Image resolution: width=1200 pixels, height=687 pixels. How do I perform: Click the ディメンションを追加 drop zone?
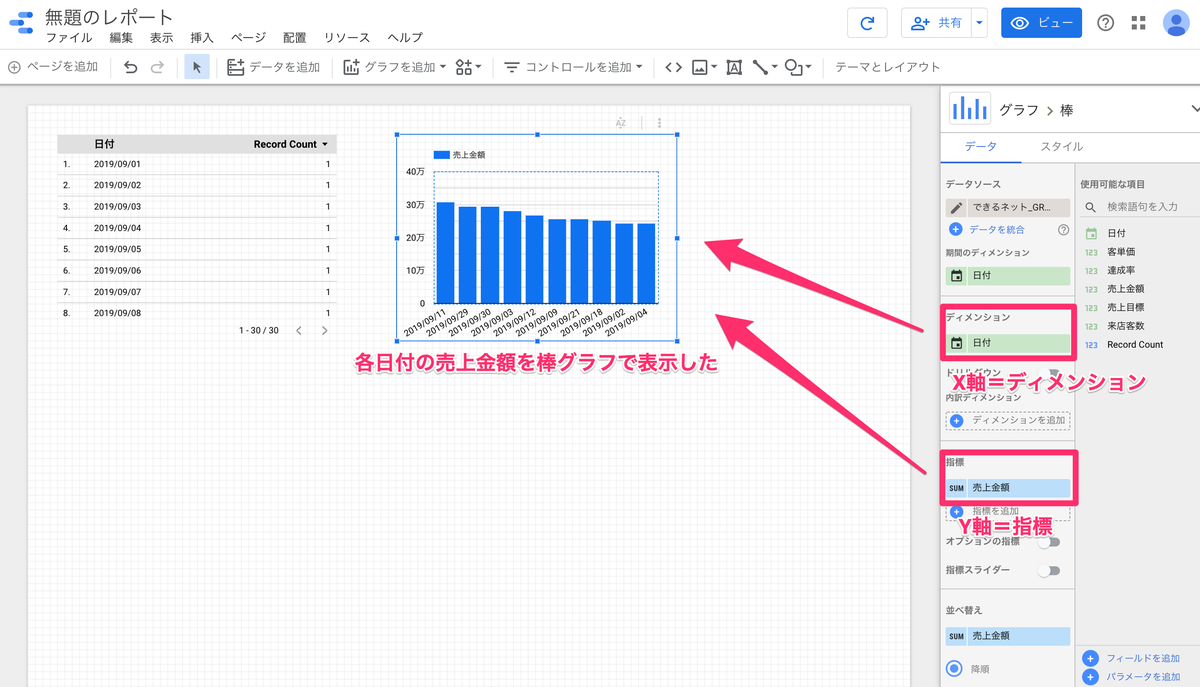(1008, 421)
